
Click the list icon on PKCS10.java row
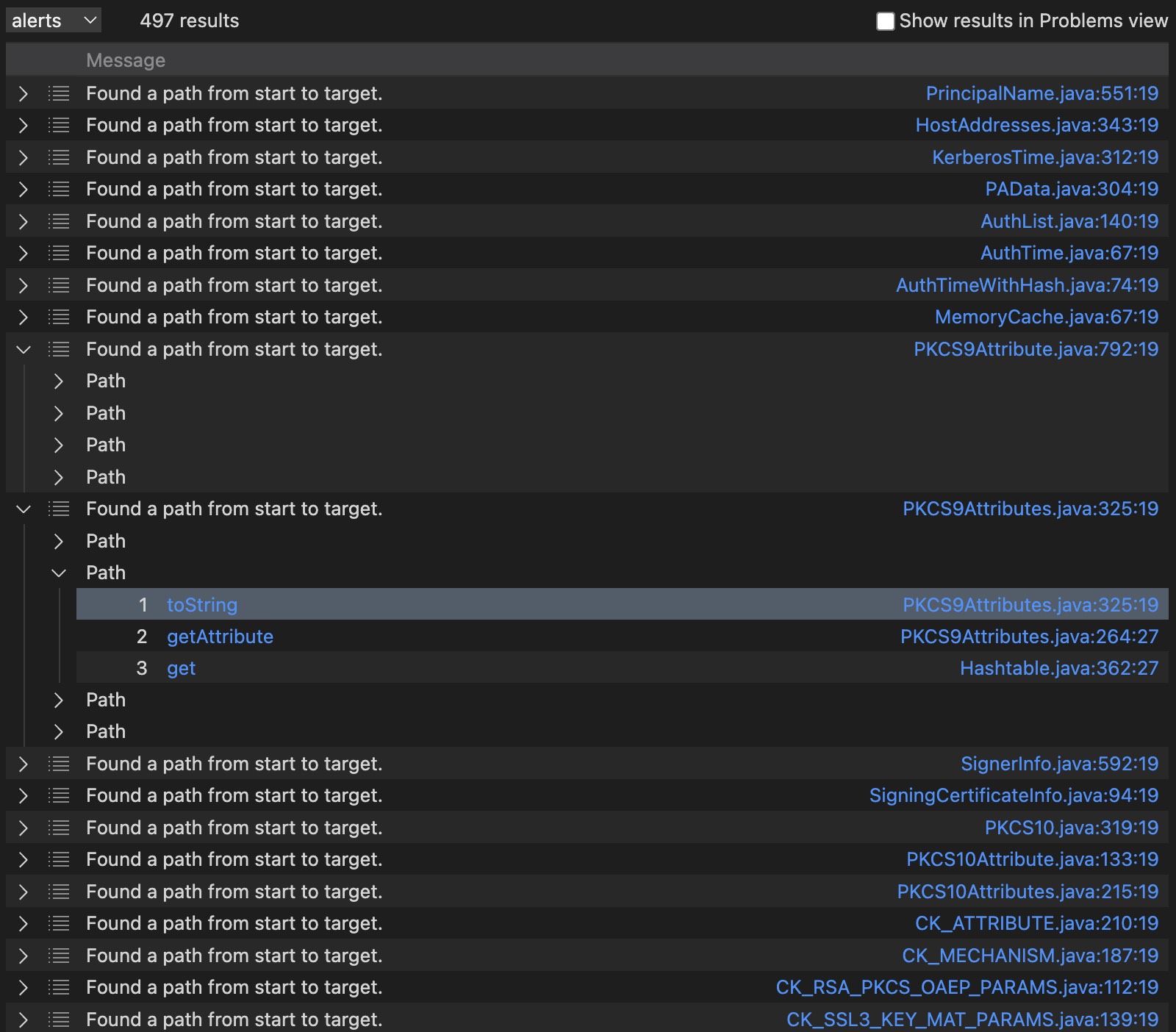pyautogui.click(x=59, y=828)
